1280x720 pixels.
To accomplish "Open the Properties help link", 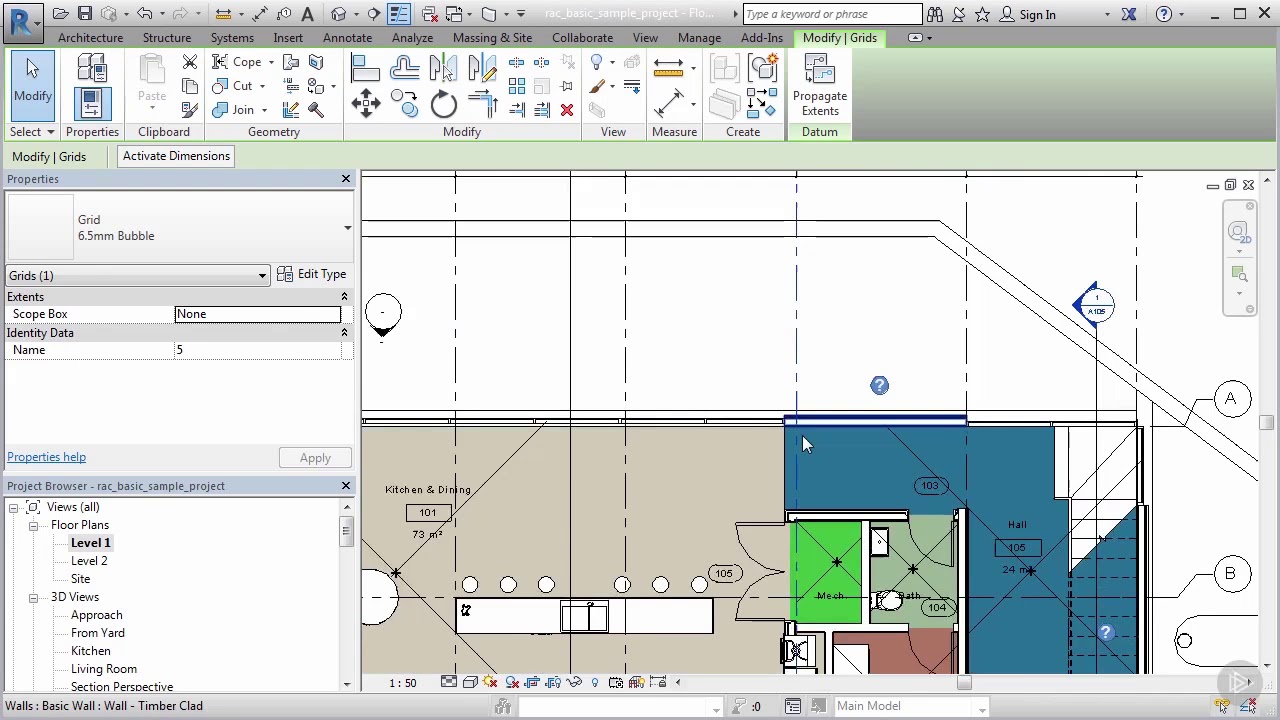I will point(46,457).
